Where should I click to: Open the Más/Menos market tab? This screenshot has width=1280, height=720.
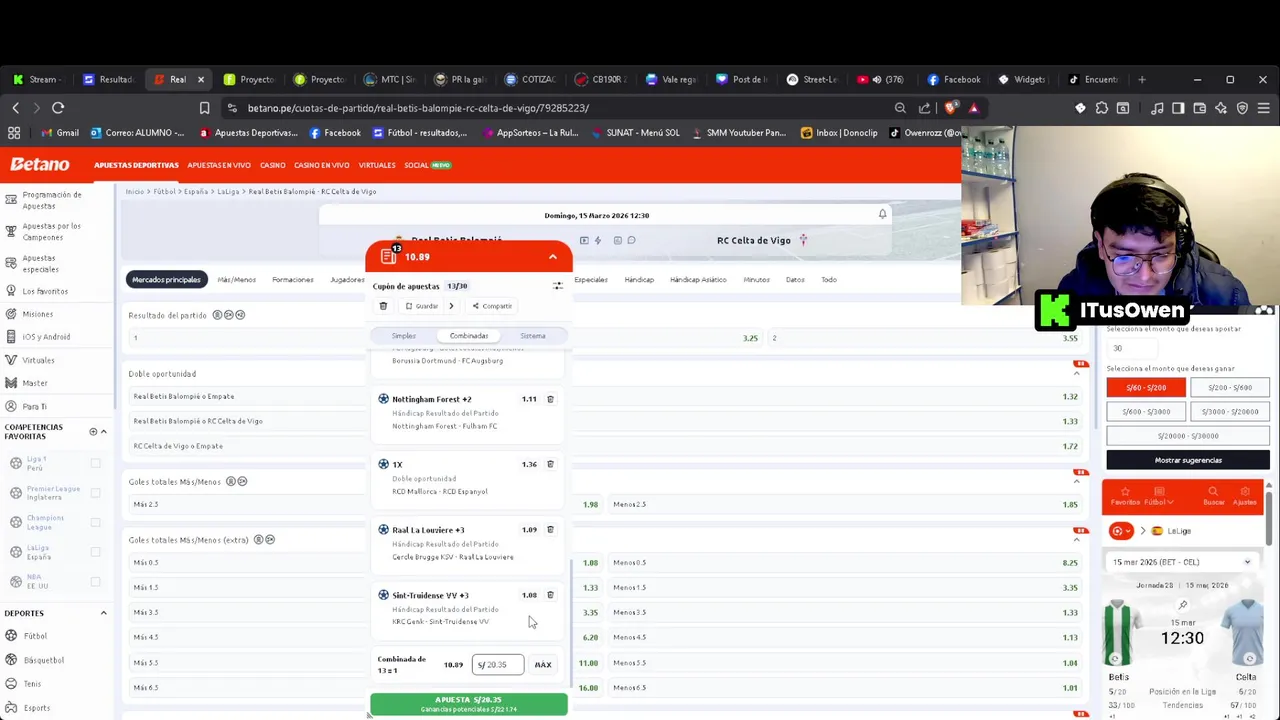(237, 280)
